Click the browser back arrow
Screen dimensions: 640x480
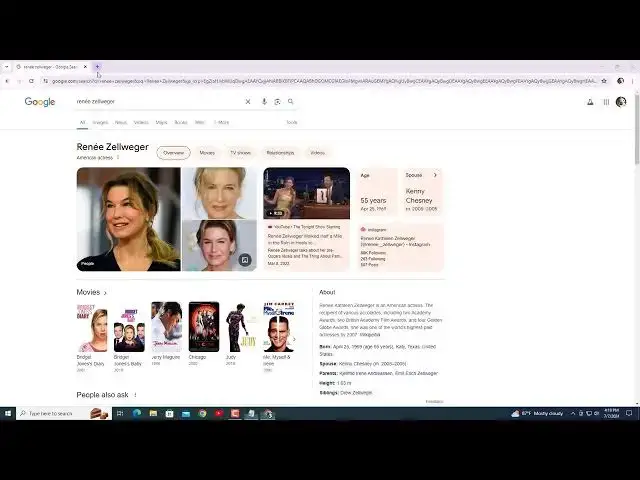point(7,81)
